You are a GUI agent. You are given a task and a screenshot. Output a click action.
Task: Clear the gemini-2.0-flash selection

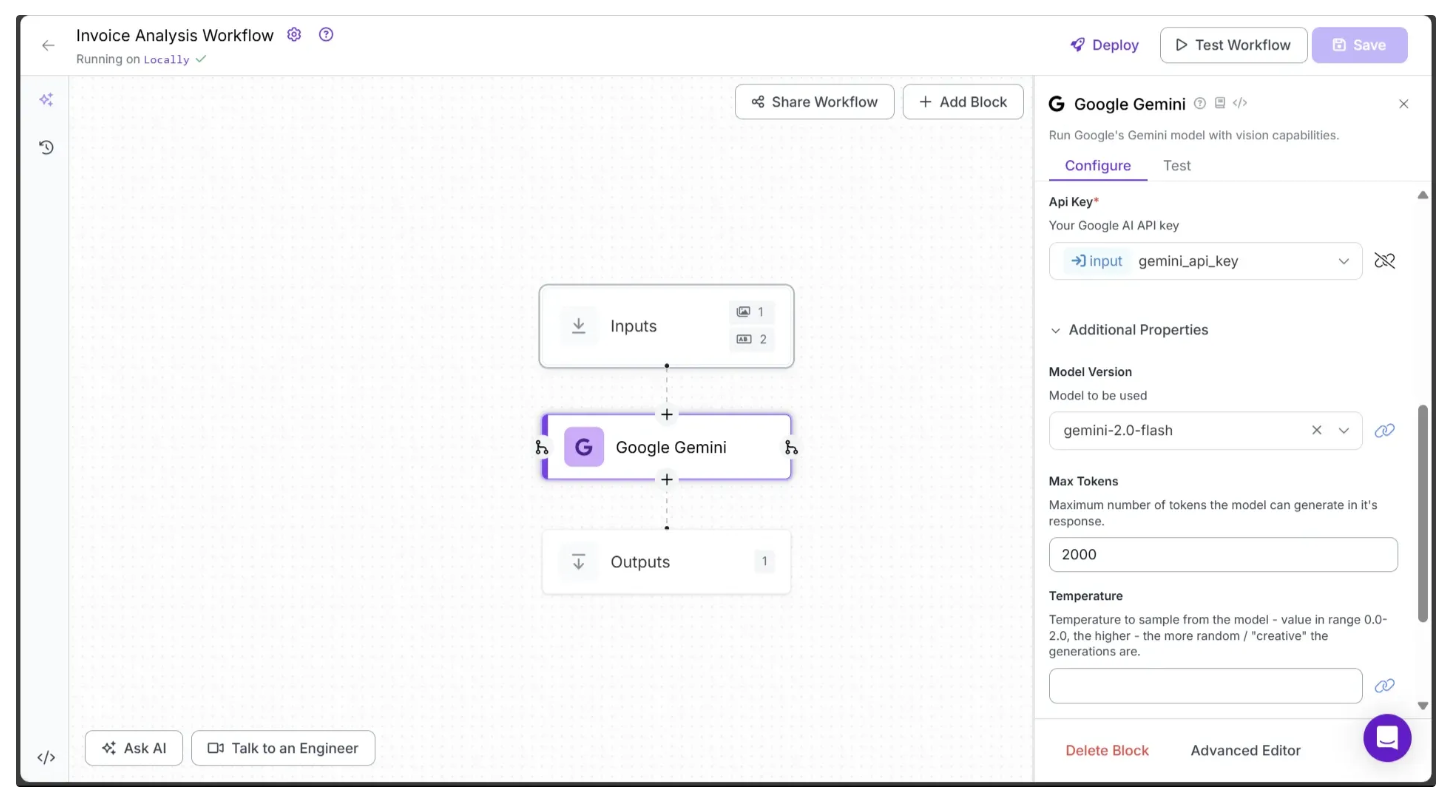(x=1317, y=430)
